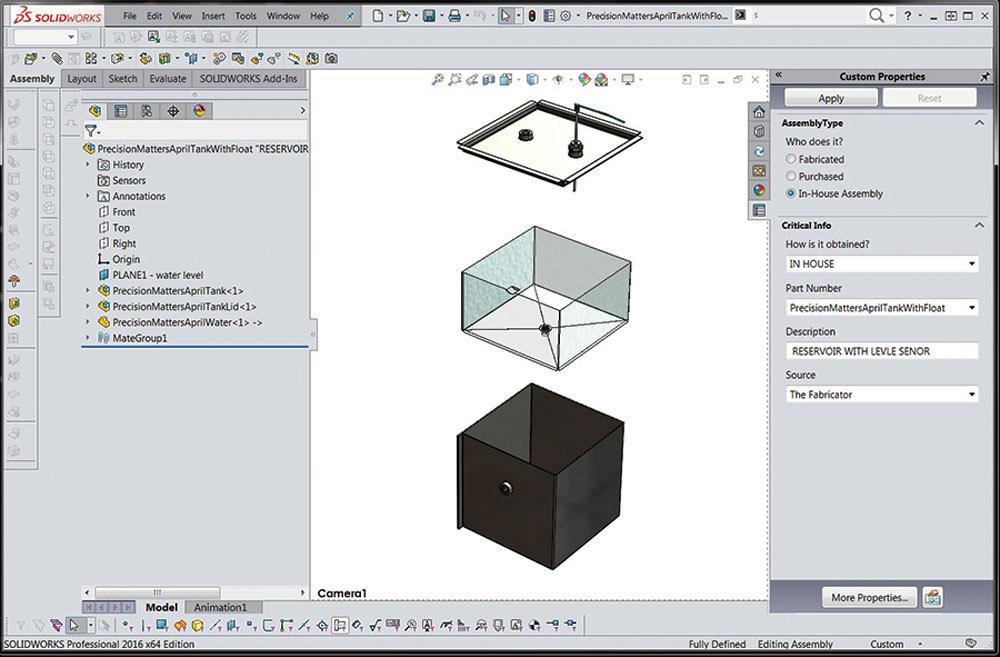Viewport: 1000px width, 657px height.
Task: Open Appearances color ball icon in task pane
Action: pyautogui.click(x=759, y=190)
